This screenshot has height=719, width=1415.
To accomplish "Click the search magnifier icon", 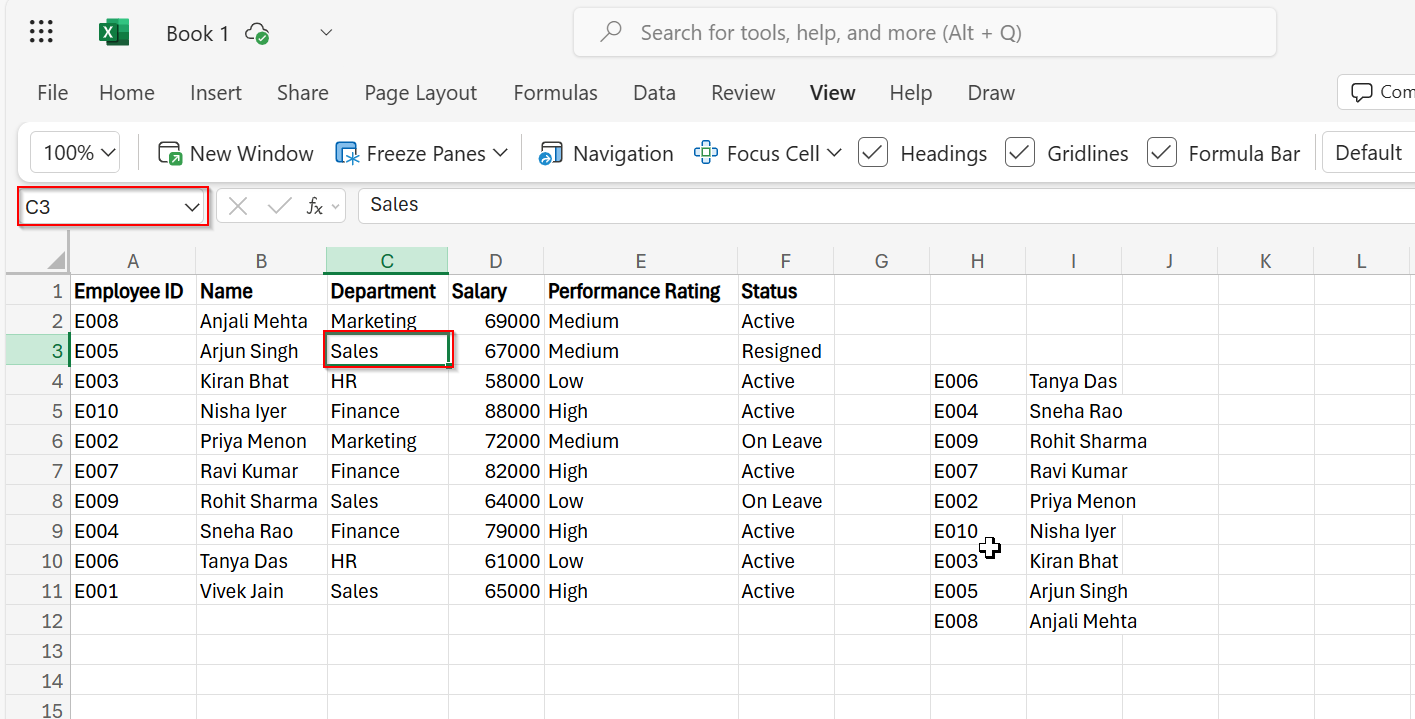I will pos(610,31).
